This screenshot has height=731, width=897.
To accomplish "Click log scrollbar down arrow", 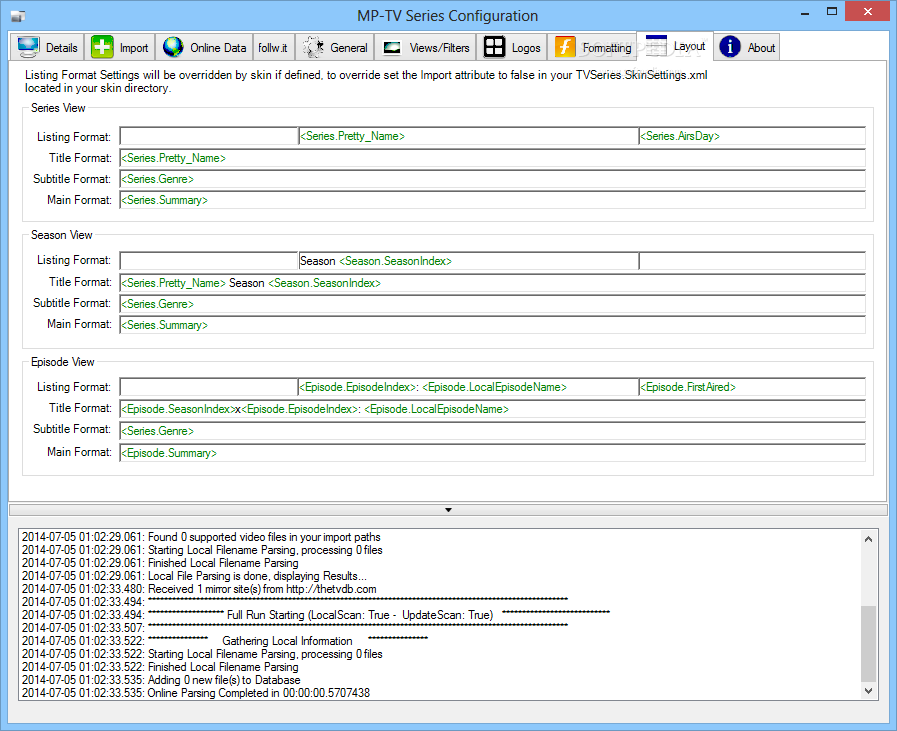I will tap(868, 691).
